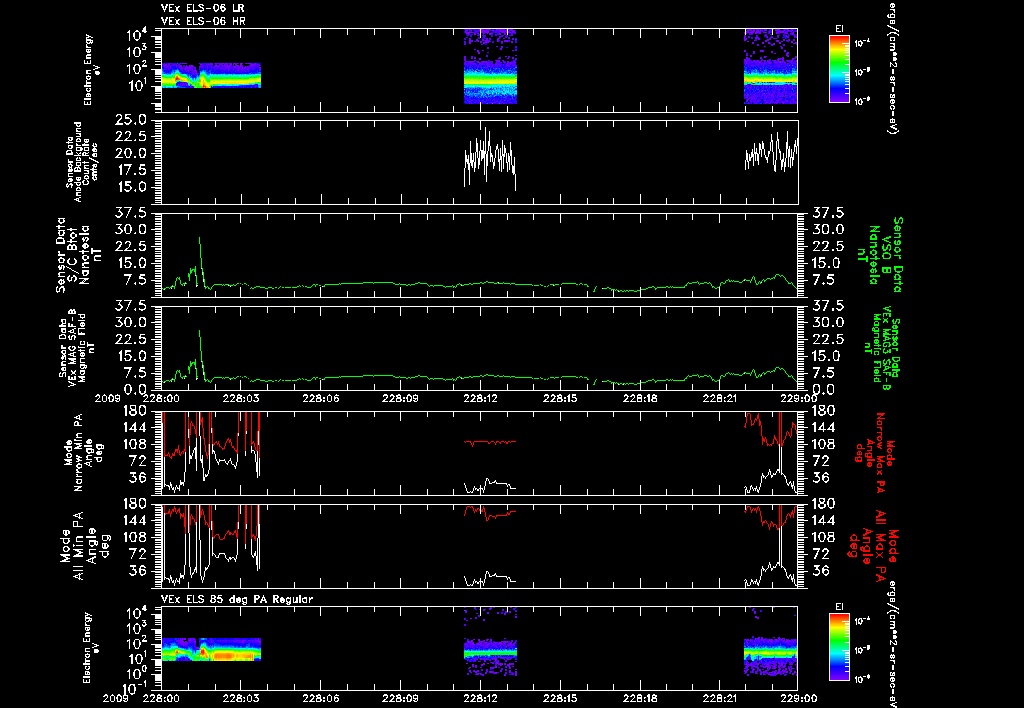Click the Btot spike peak in the S/C Btot panel

click(x=200, y=238)
